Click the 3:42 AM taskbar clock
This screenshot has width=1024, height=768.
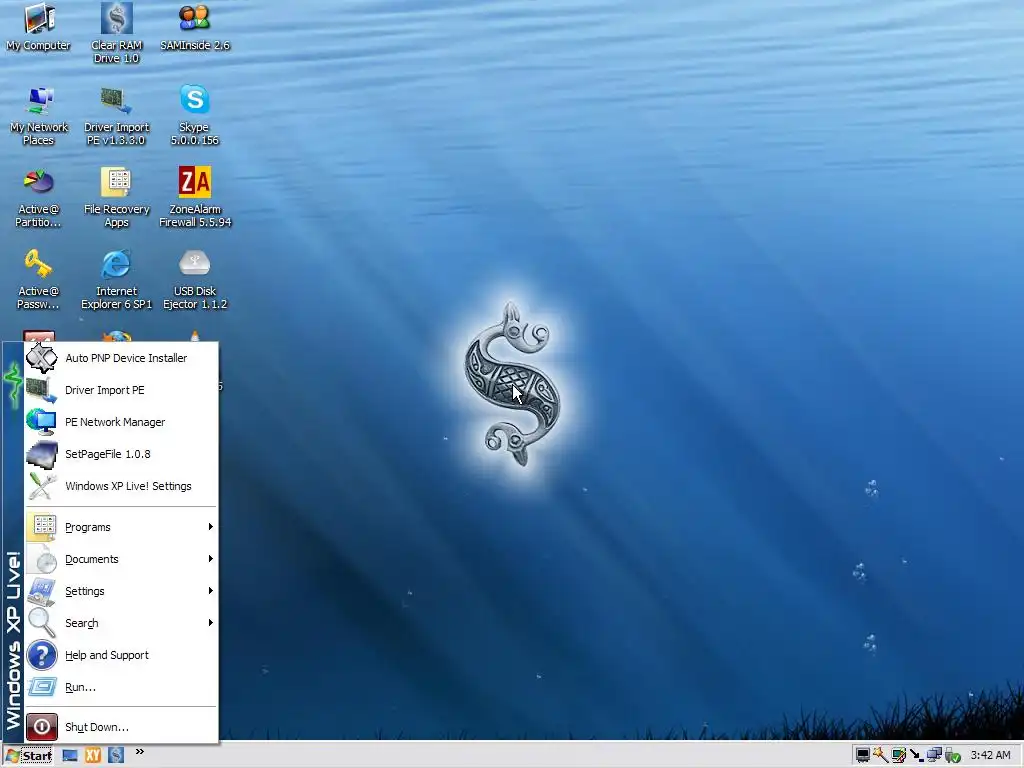[x=990, y=756]
